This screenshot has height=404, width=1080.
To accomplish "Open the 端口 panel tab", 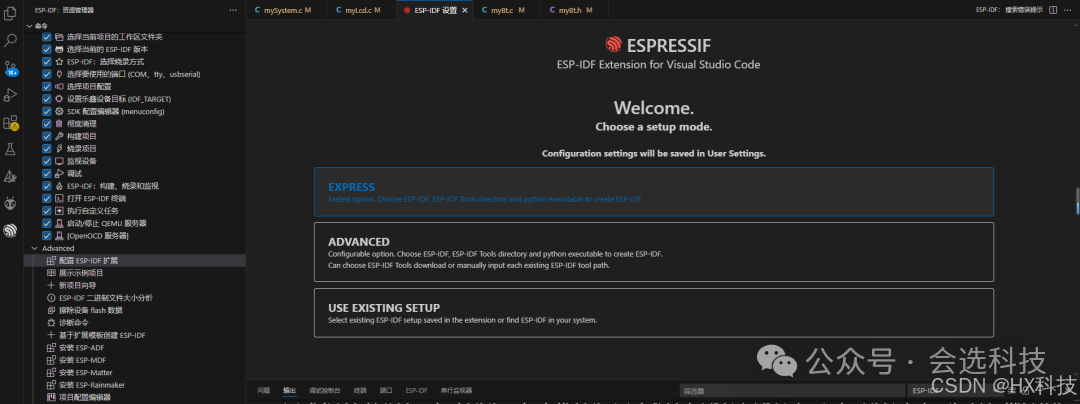I will pos(386,390).
